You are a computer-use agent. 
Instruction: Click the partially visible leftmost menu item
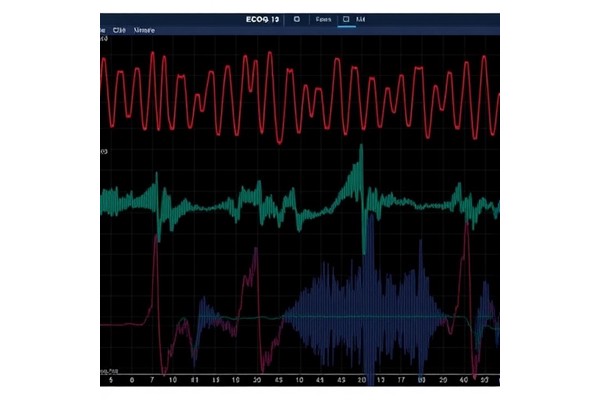pos(103,30)
